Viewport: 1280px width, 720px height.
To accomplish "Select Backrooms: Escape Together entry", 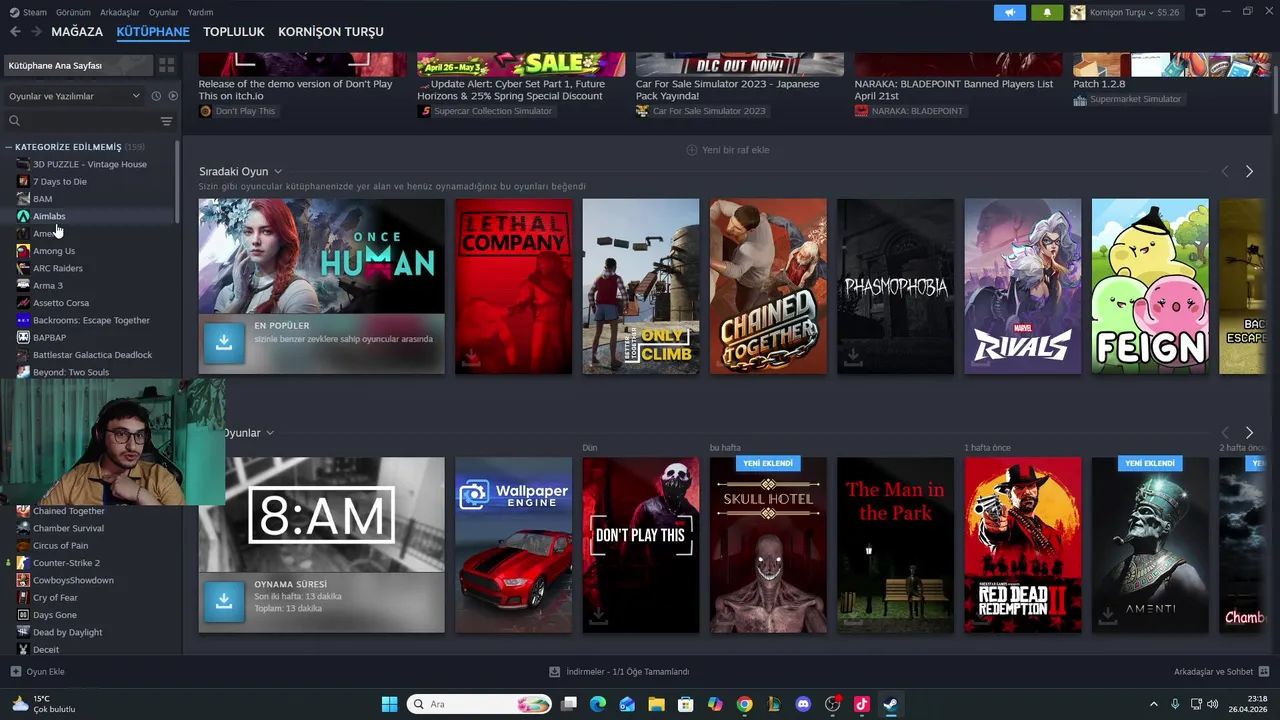I will pyautogui.click(x=91, y=320).
